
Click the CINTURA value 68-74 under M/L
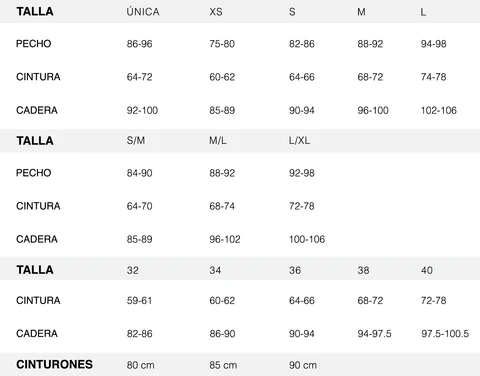click(222, 206)
